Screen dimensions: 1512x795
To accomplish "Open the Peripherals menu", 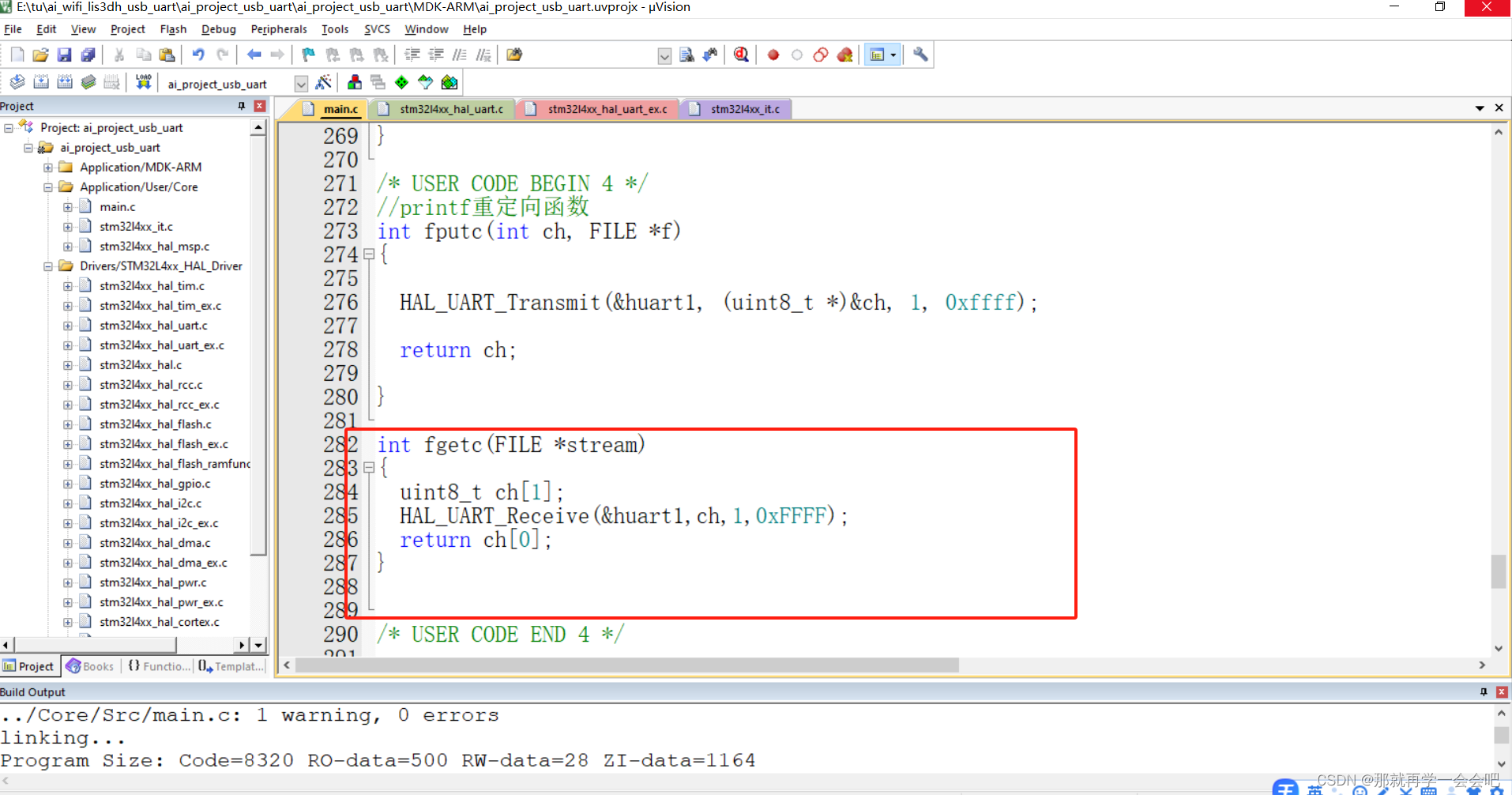I will click(278, 29).
